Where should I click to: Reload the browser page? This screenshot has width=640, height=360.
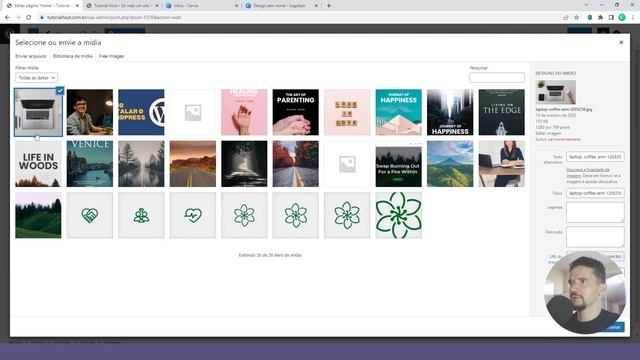click(29, 17)
